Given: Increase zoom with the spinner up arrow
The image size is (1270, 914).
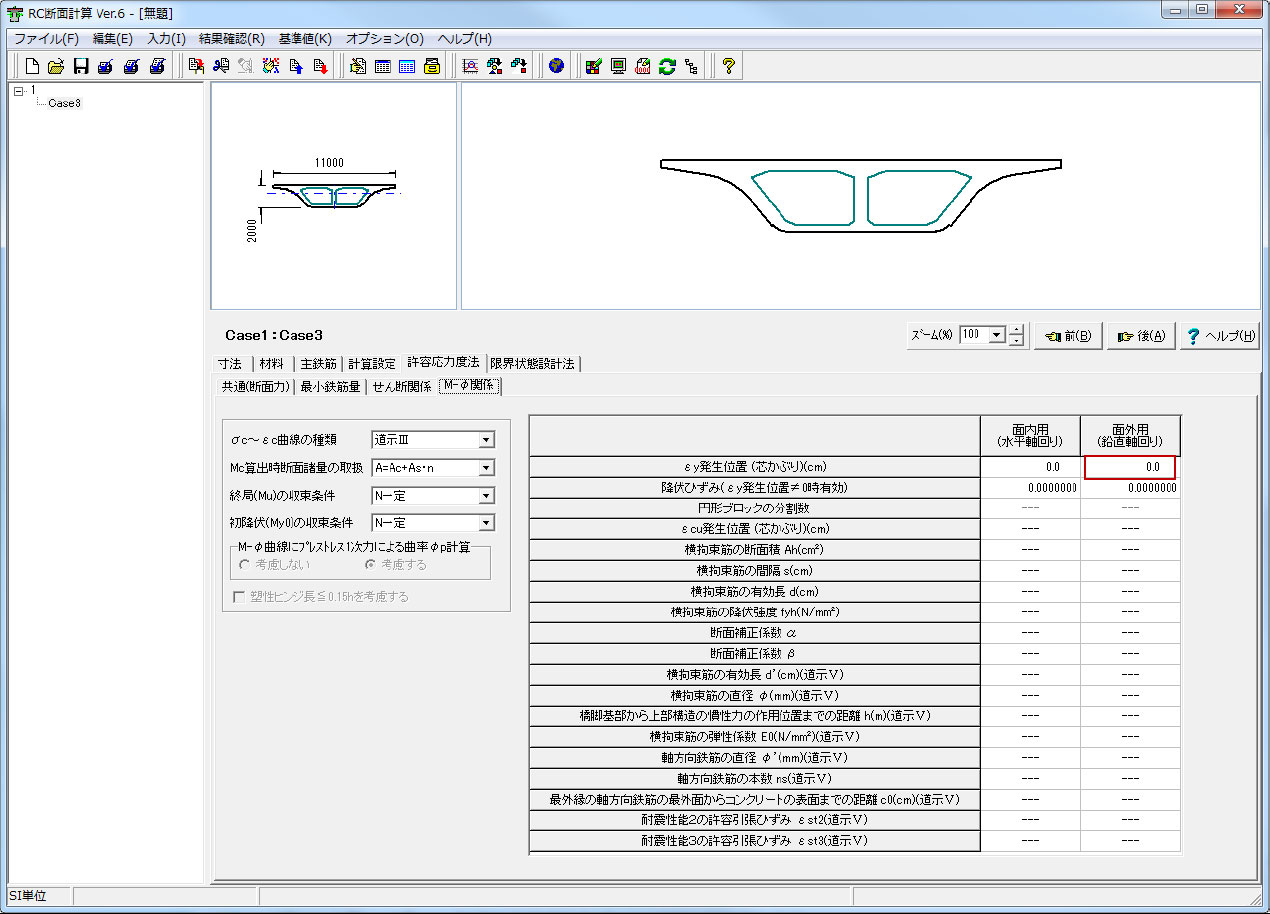Looking at the screenshot, I should (x=1017, y=330).
